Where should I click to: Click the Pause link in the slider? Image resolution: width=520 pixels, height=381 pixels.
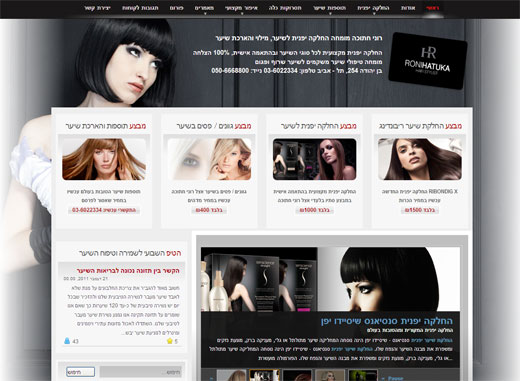[x=395, y=378]
